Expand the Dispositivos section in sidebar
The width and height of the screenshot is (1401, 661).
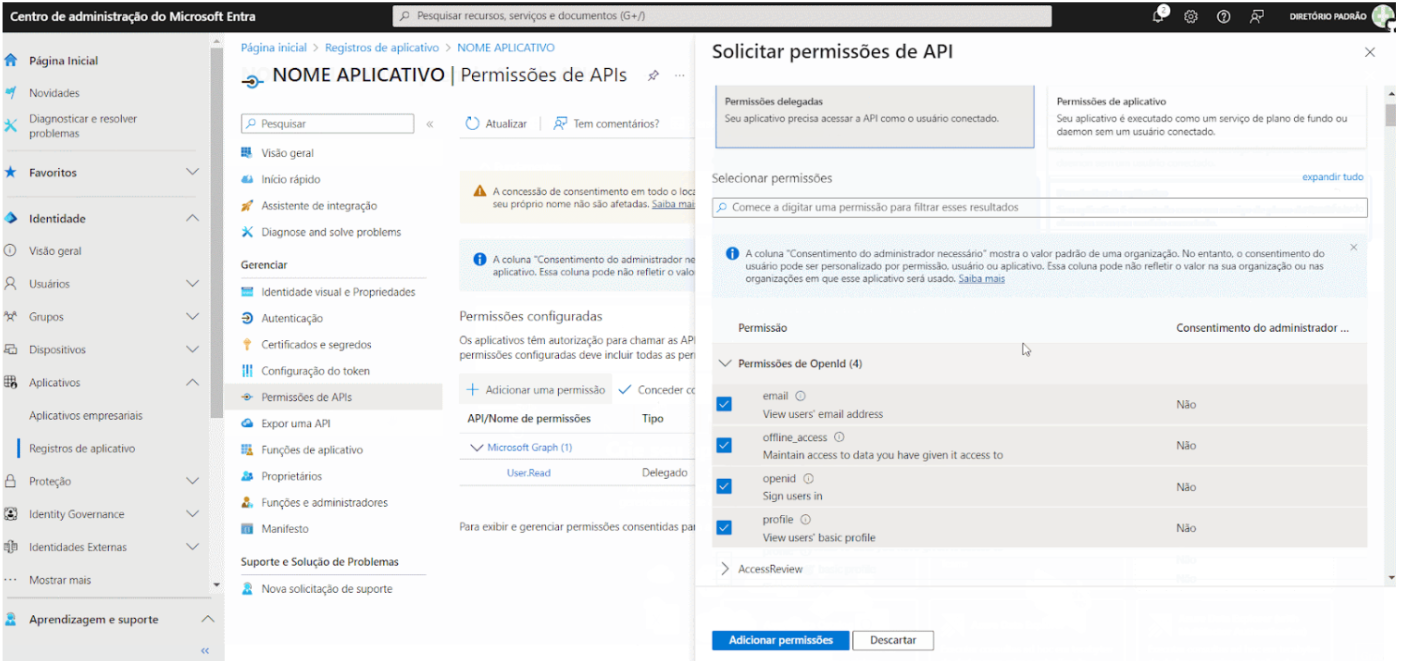coord(193,350)
